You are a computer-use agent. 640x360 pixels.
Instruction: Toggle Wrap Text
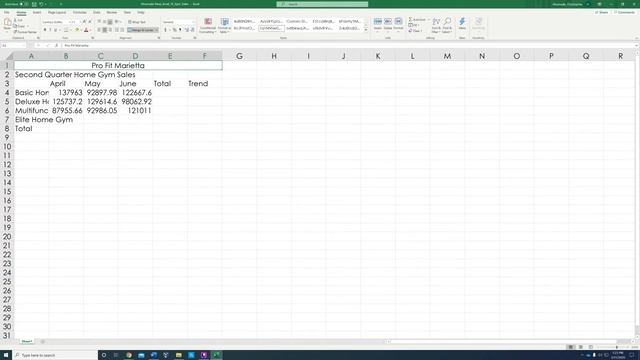137,22
